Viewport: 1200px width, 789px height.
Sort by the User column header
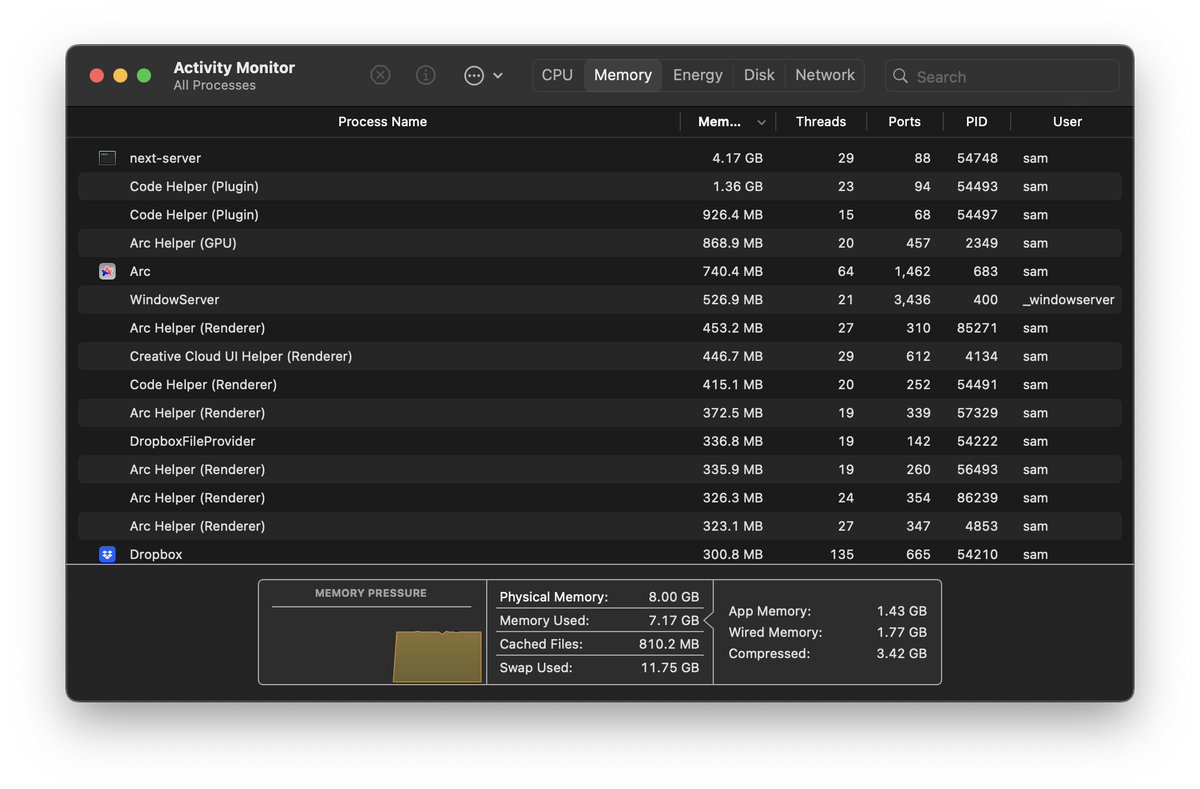click(1067, 122)
